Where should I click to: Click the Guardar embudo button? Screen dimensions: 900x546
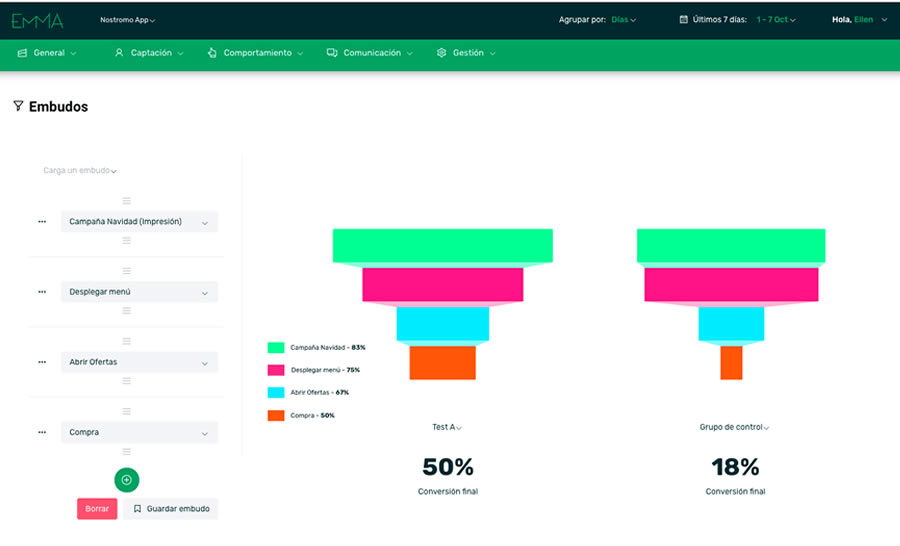point(171,509)
